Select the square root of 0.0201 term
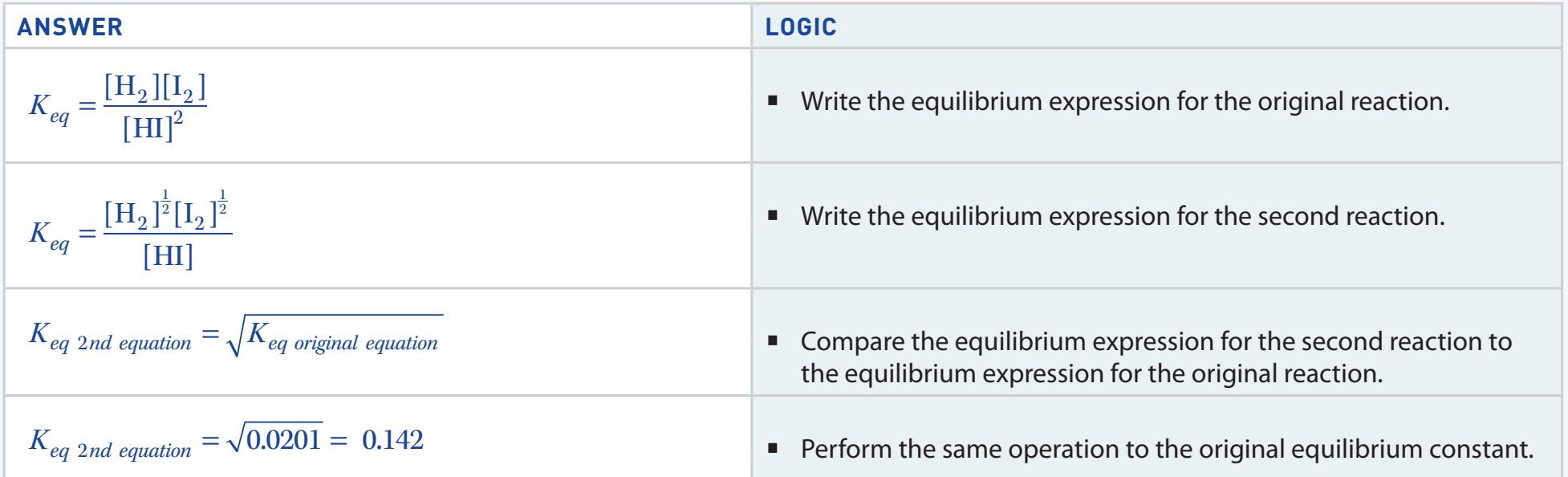Viewport: 1568px width, 477px height. click(x=274, y=438)
